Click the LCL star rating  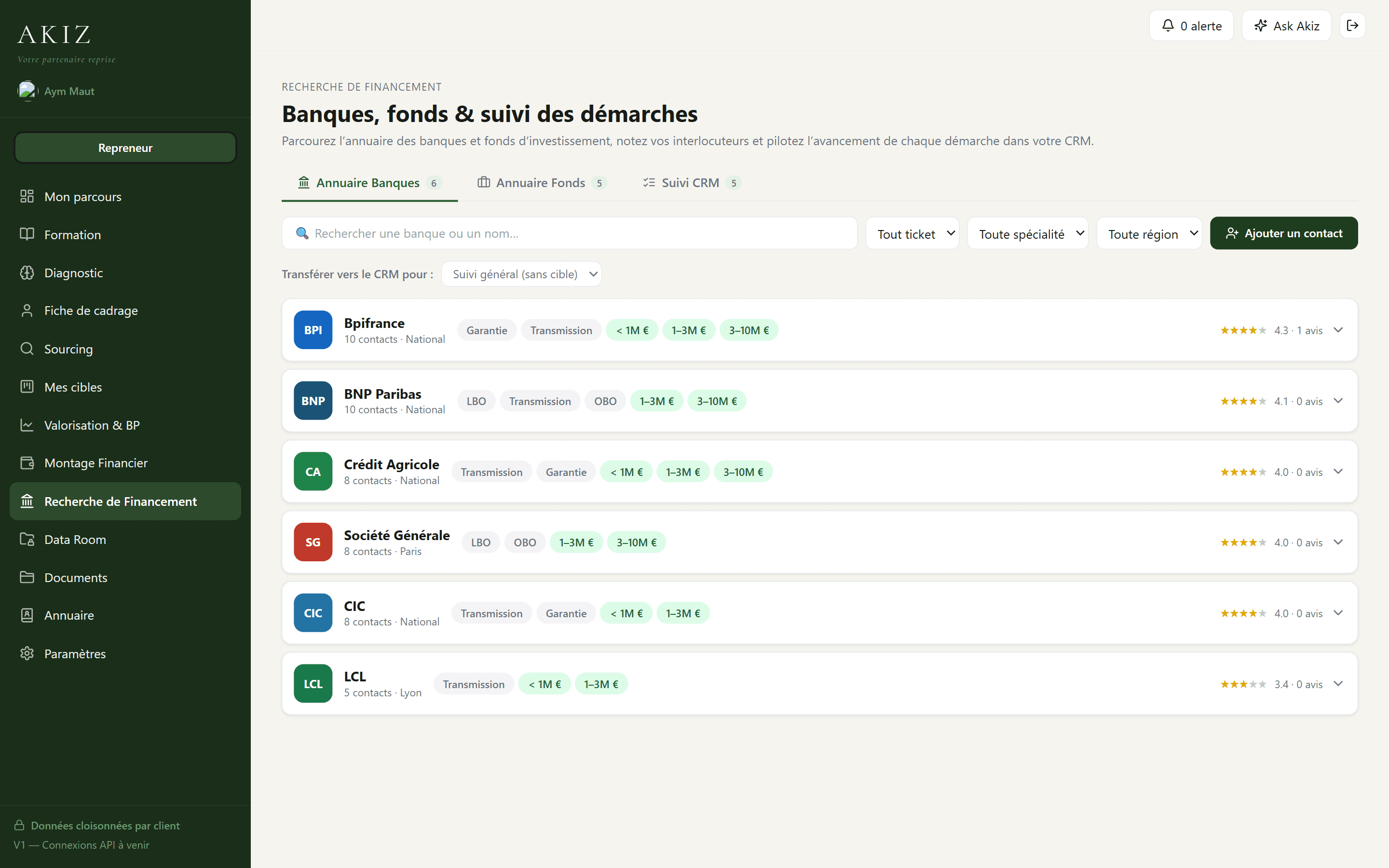coord(1243,684)
